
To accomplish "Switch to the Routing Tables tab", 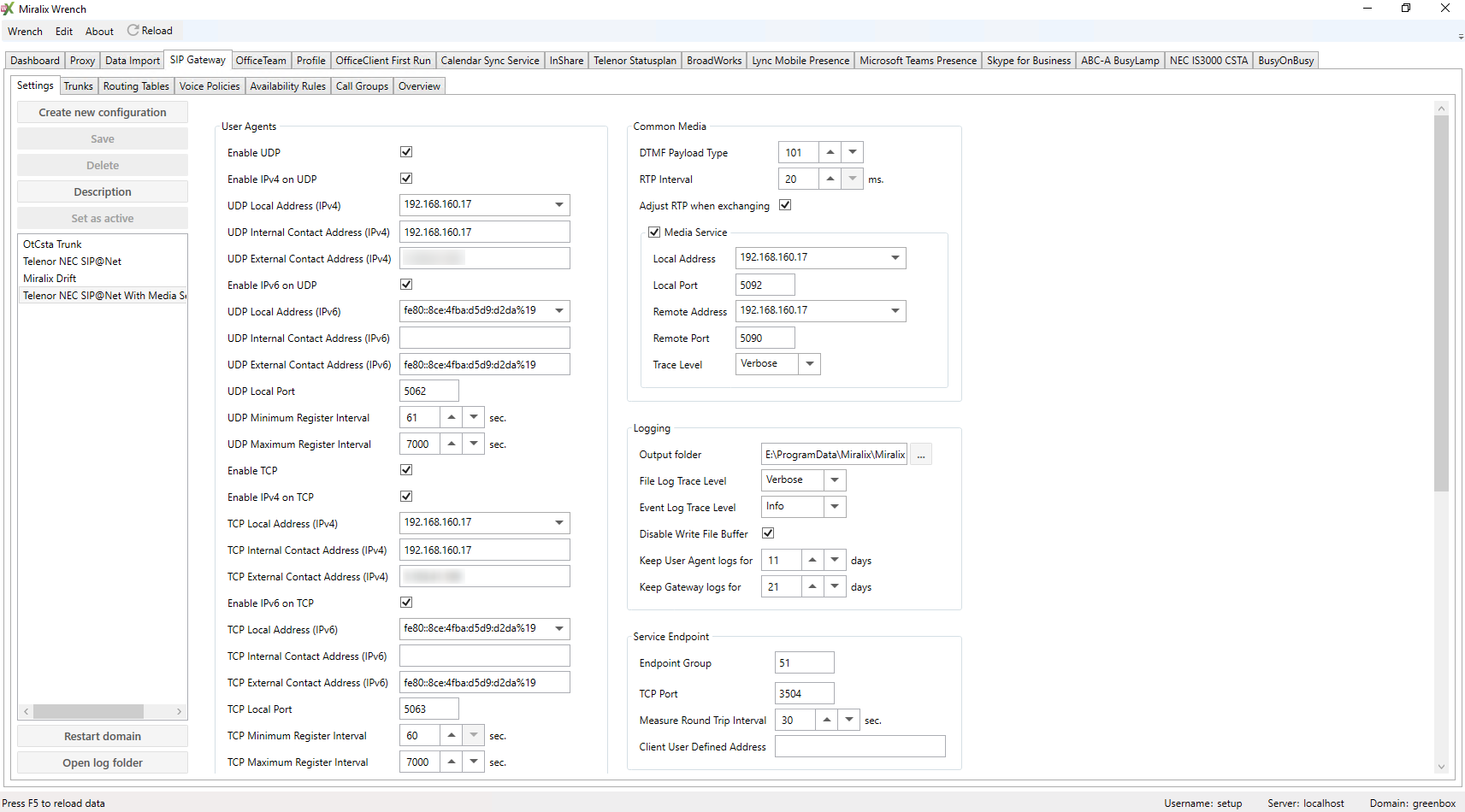I will point(136,86).
